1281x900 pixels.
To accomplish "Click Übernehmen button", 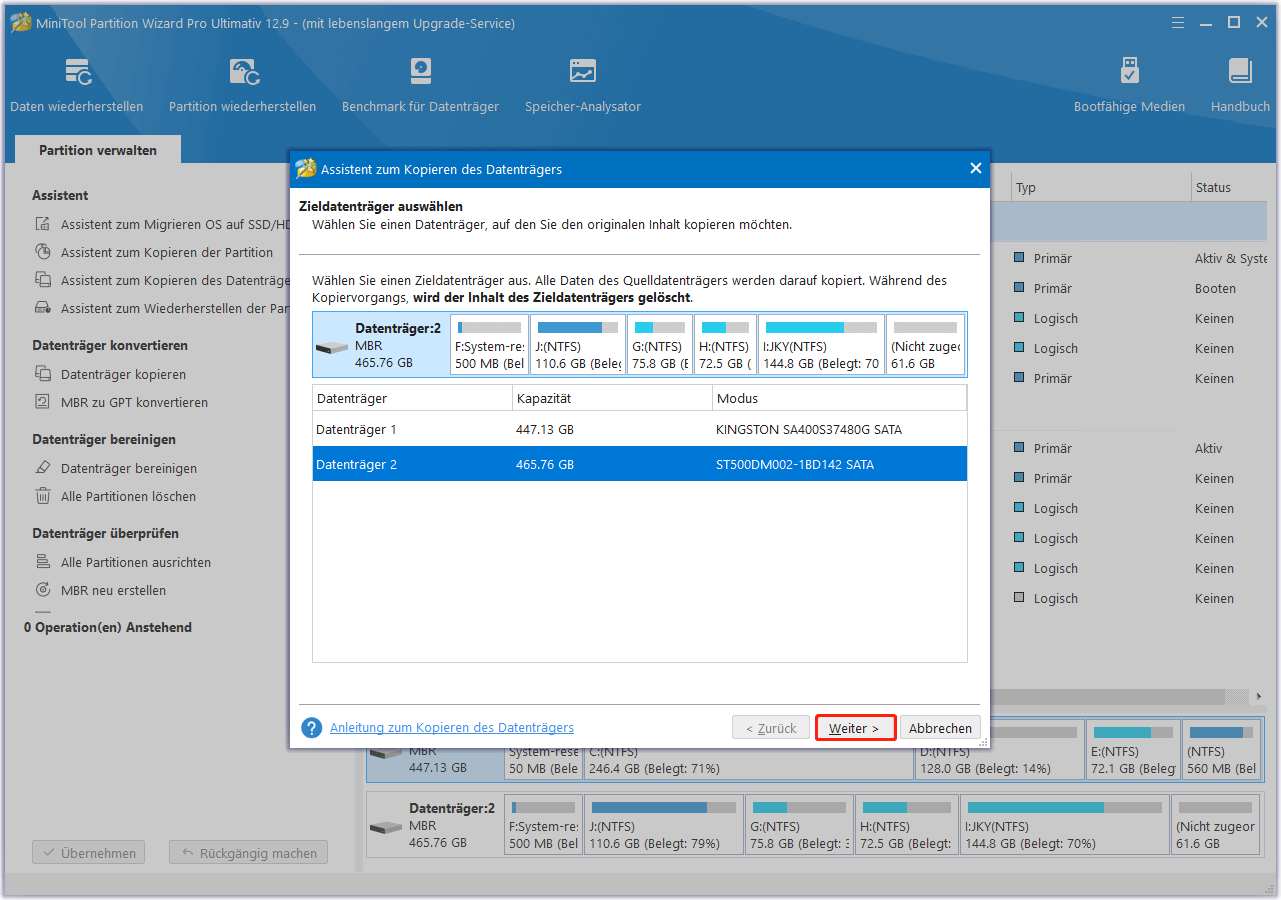I will point(88,853).
